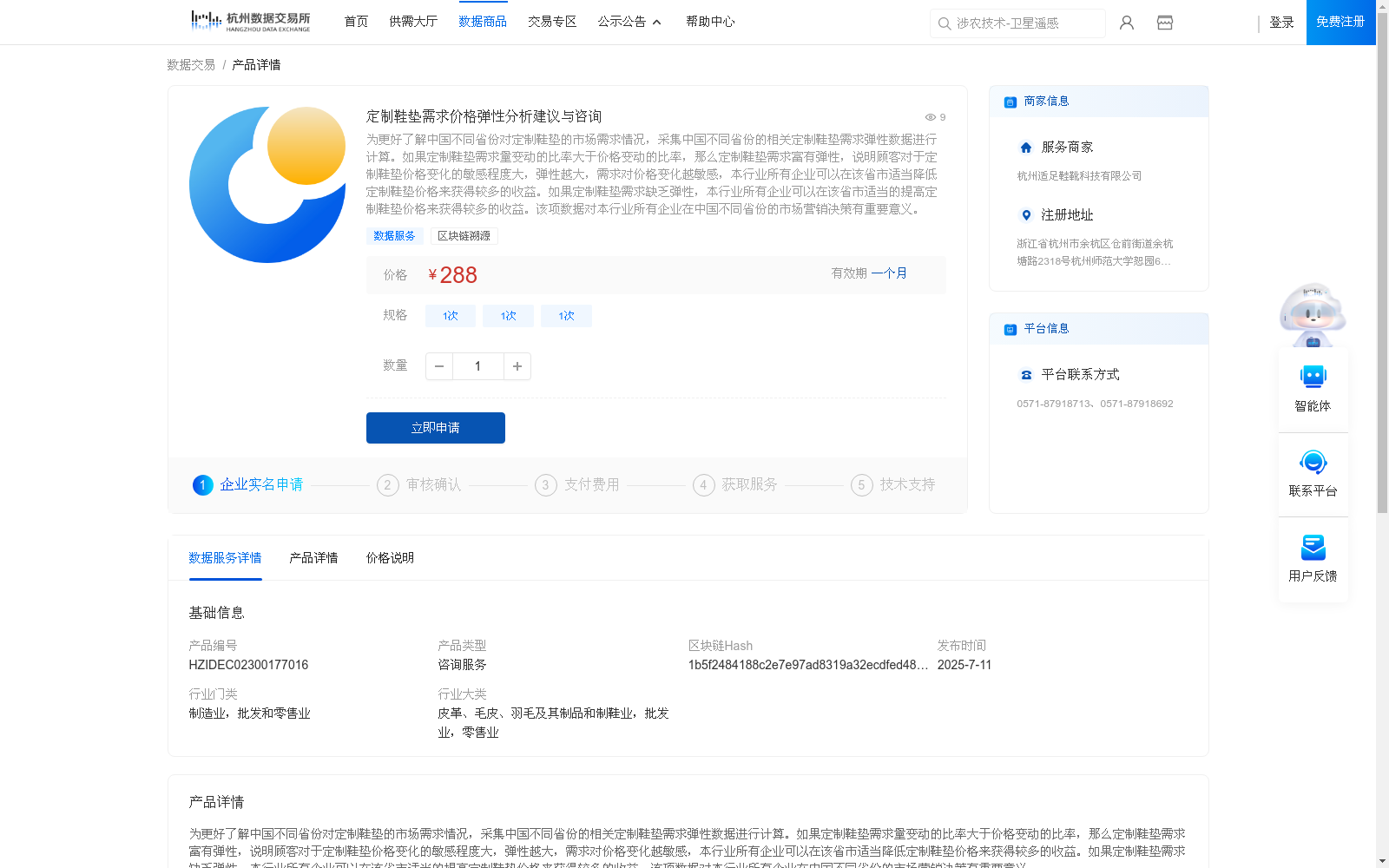
Task: Click the release date 2025-7-11
Action: point(964,665)
